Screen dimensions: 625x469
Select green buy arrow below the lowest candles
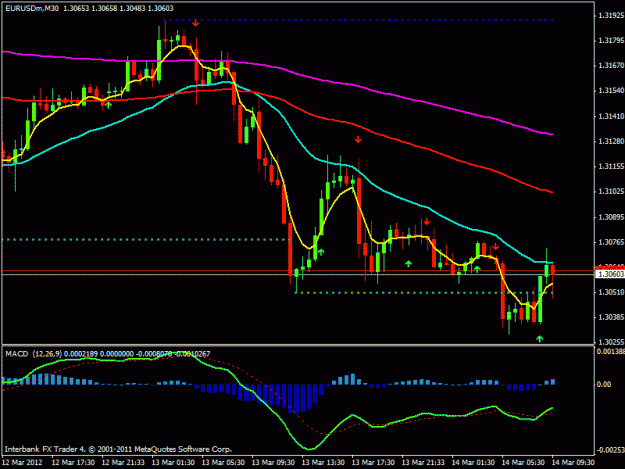540,339
